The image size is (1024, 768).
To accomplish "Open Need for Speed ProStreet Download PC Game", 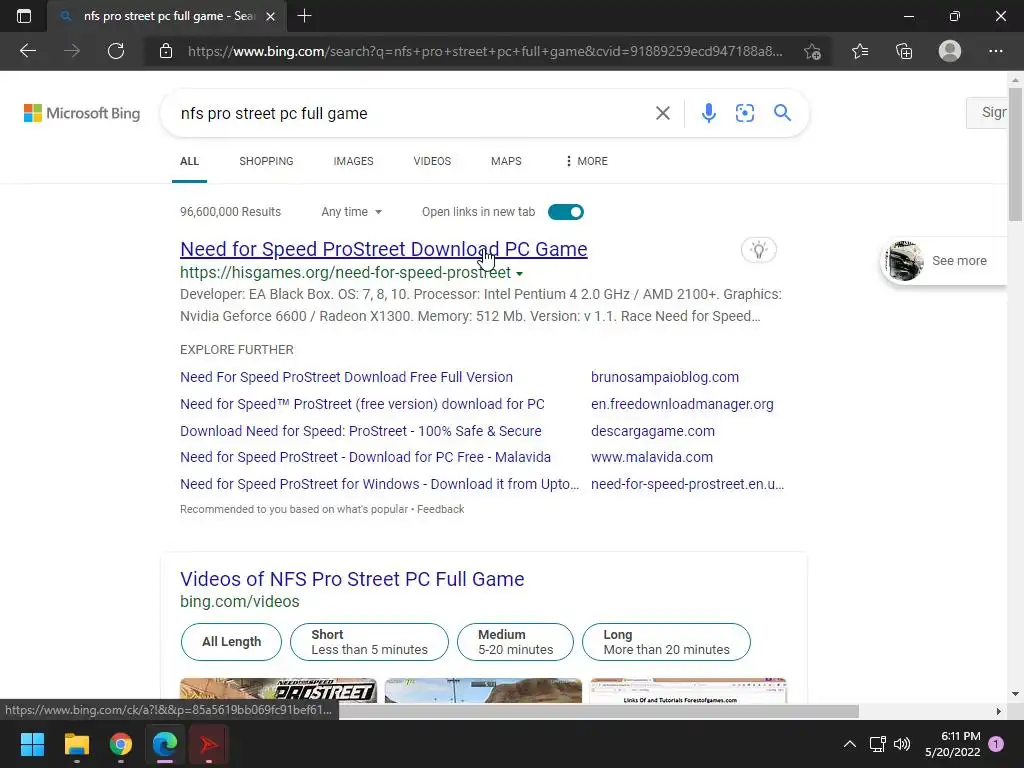I will tap(383, 249).
